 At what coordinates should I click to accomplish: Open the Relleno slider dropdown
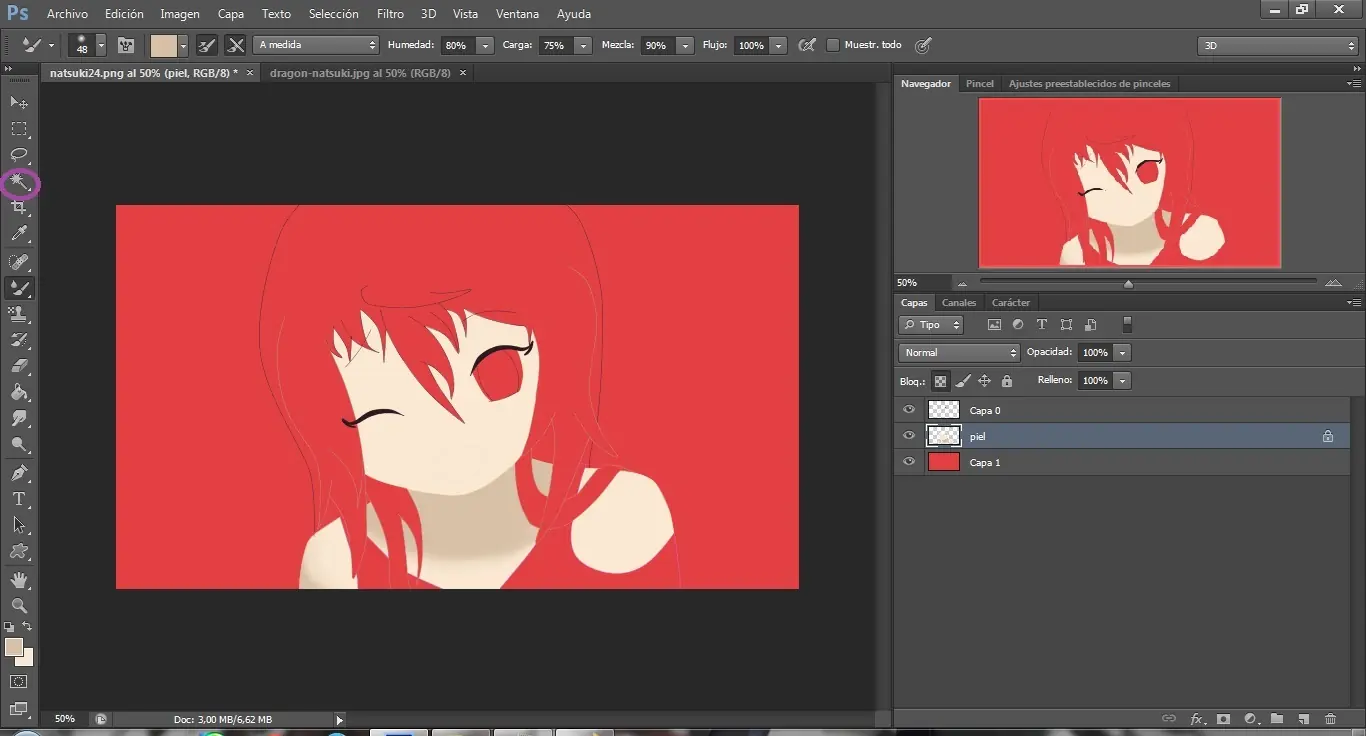tap(1123, 381)
